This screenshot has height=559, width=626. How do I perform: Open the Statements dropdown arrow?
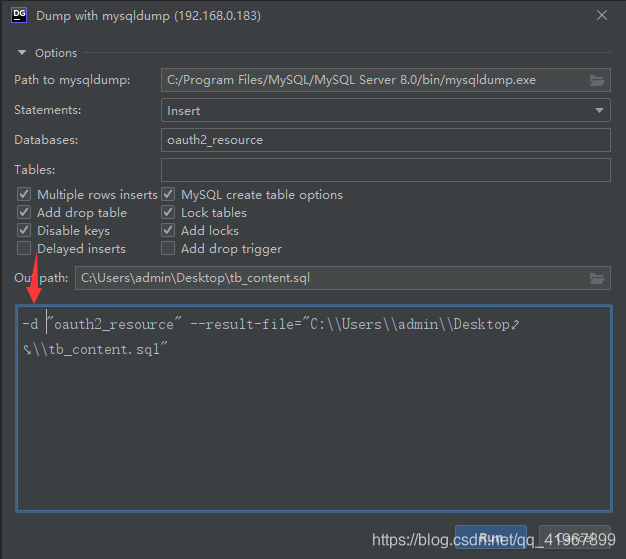point(599,110)
